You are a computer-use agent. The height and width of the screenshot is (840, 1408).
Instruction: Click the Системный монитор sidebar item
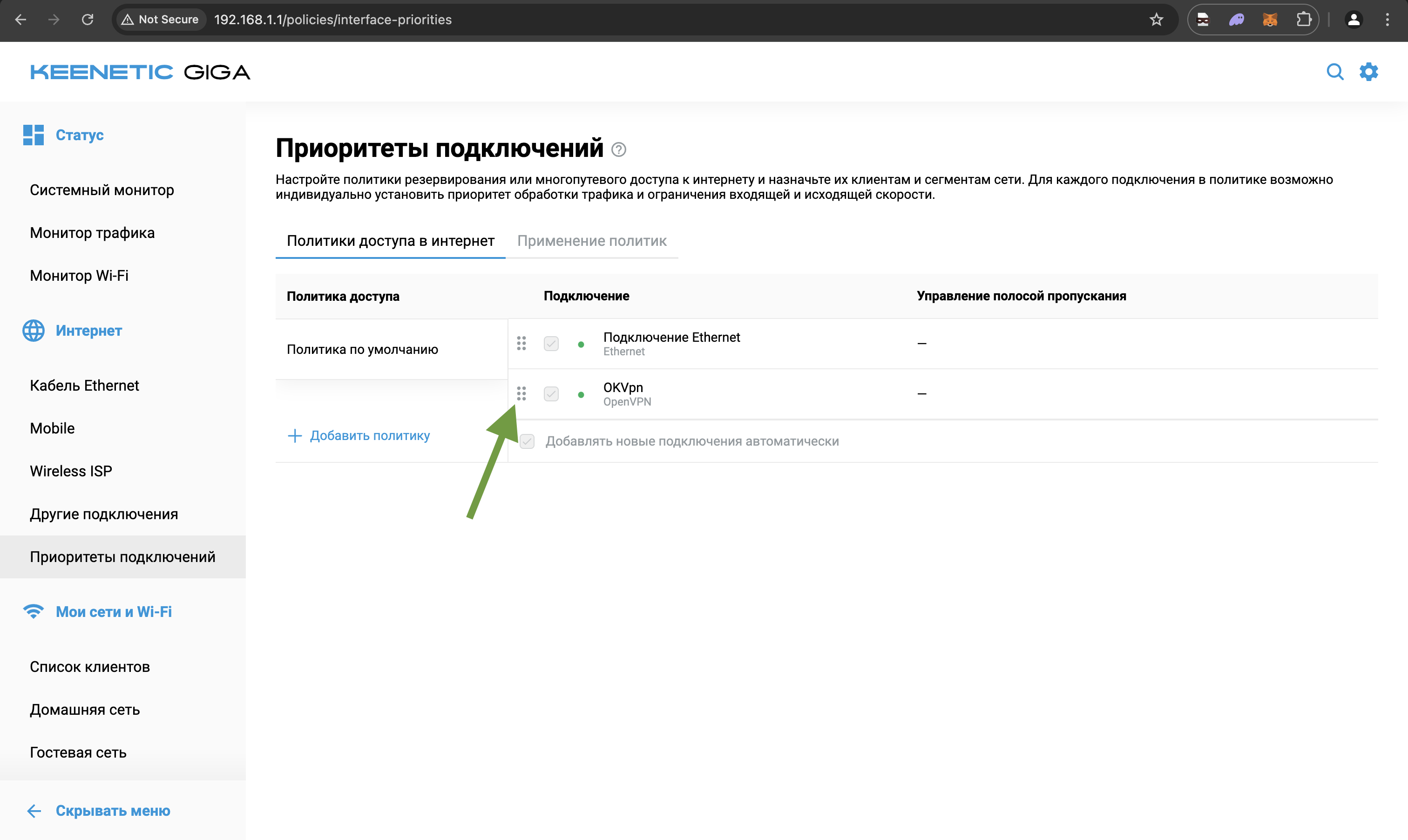coord(102,190)
